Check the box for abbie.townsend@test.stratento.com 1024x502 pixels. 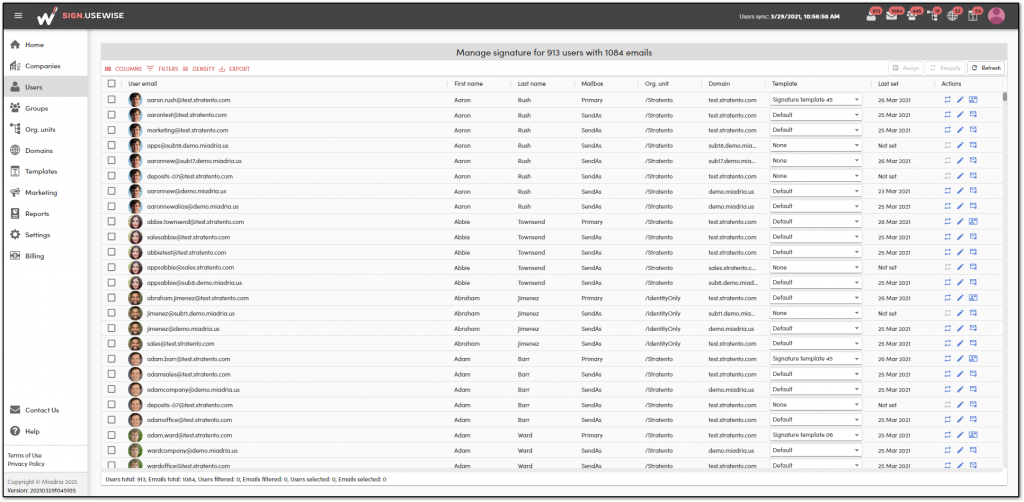click(x=112, y=221)
